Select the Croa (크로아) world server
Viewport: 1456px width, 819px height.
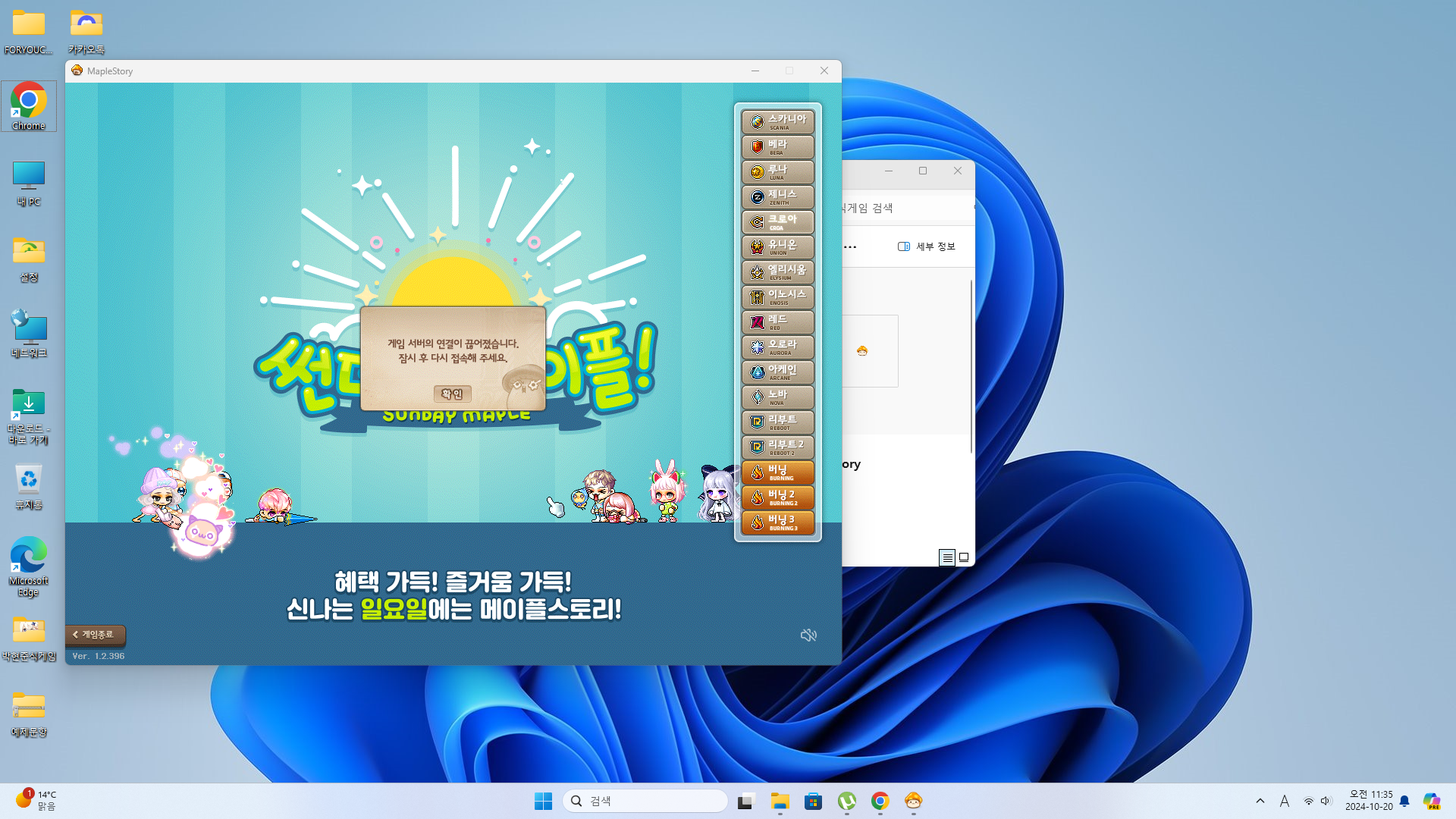point(777,222)
